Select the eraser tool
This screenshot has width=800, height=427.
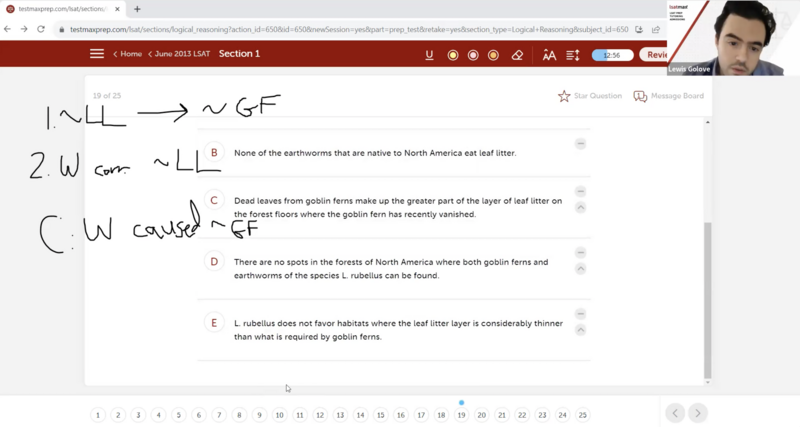tap(517, 55)
